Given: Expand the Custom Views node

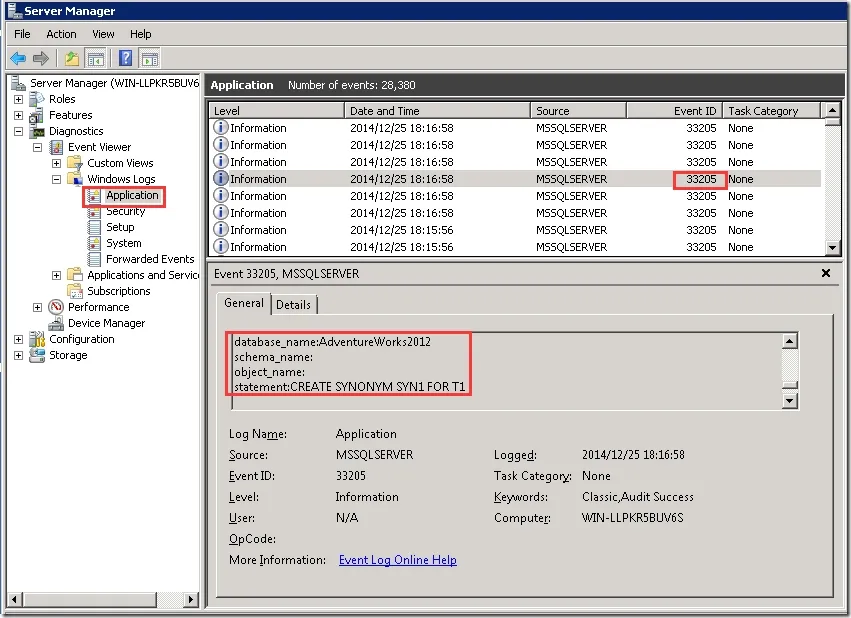Looking at the screenshot, I should (x=56, y=163).
